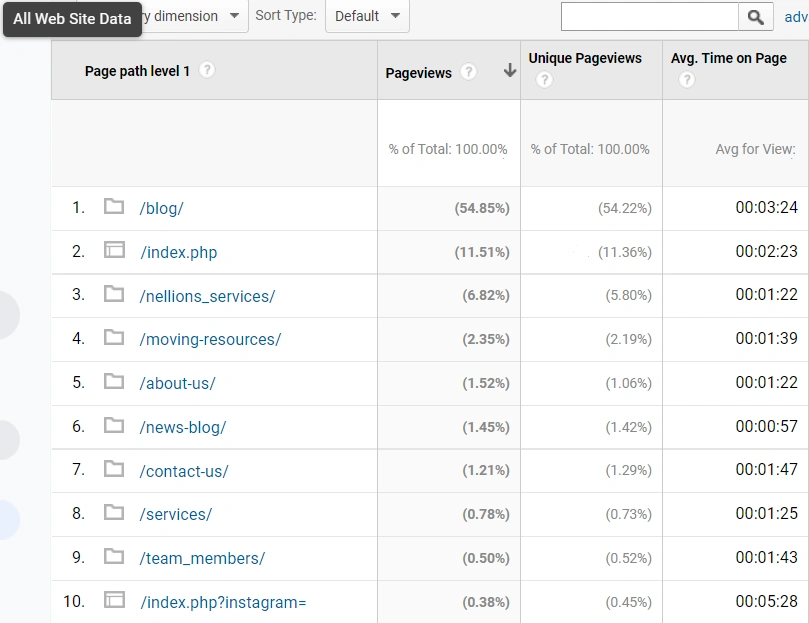The height and width of the screenshot is (623, 809).
Task: Click folder icon of /team_members/ row
Action: (114, 556)
